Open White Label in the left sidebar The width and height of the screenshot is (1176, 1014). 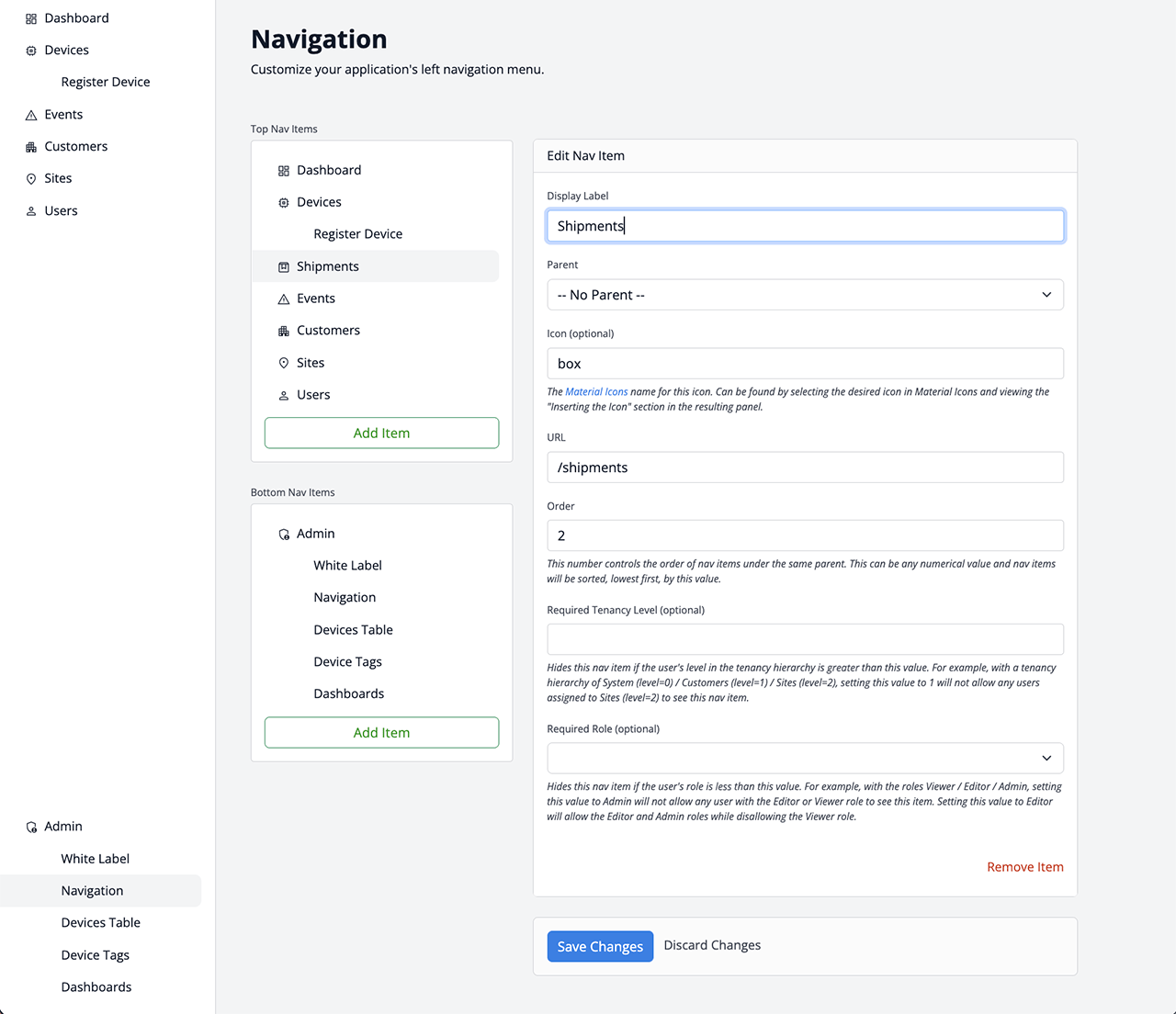tap(96, 859)
